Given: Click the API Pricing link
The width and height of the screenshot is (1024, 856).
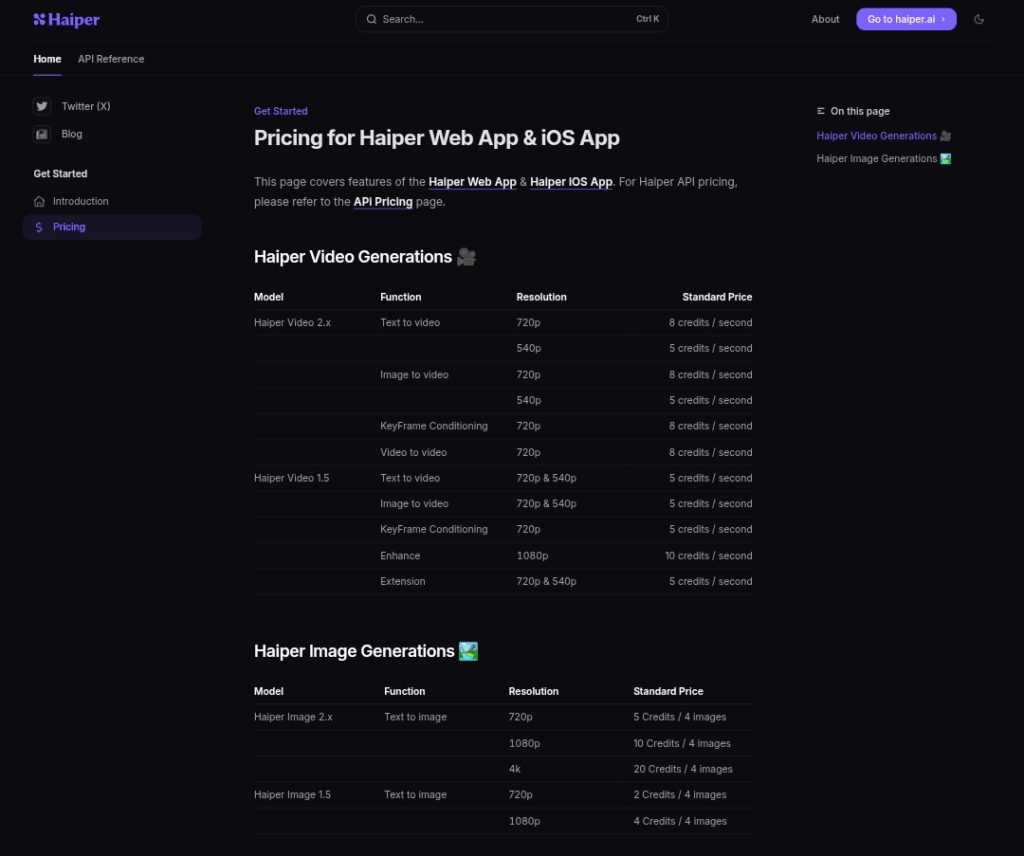Looking at the screenshot, I should pos(383,202).
